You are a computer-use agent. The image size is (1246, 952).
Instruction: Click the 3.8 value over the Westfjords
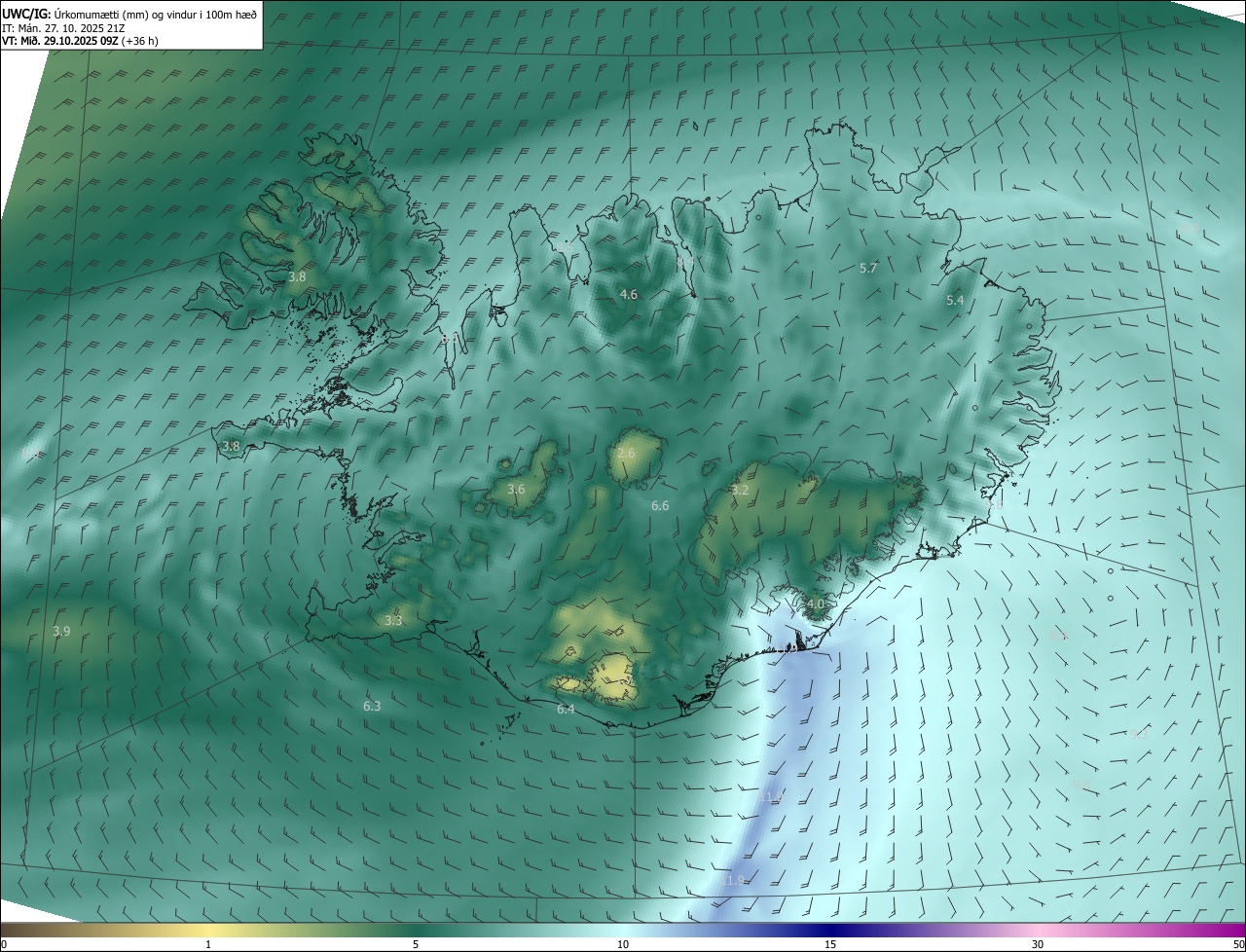(297, 277)
